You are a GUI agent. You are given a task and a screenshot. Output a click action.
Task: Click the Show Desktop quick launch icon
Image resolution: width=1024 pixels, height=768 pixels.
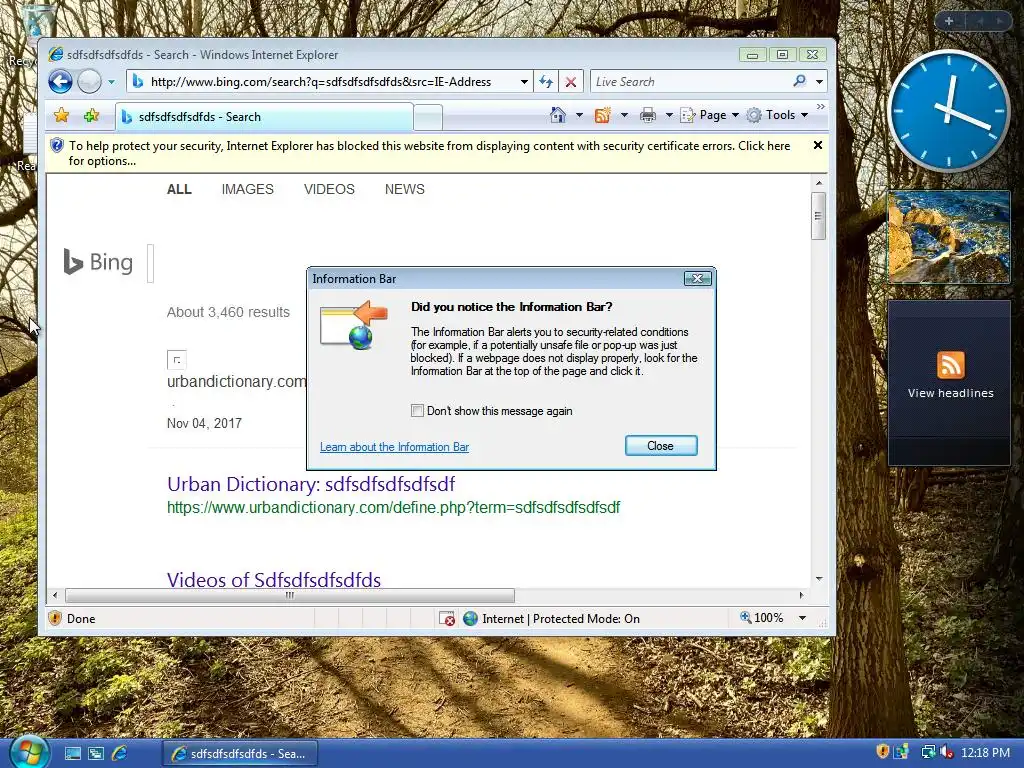click(x=72, y=754)
